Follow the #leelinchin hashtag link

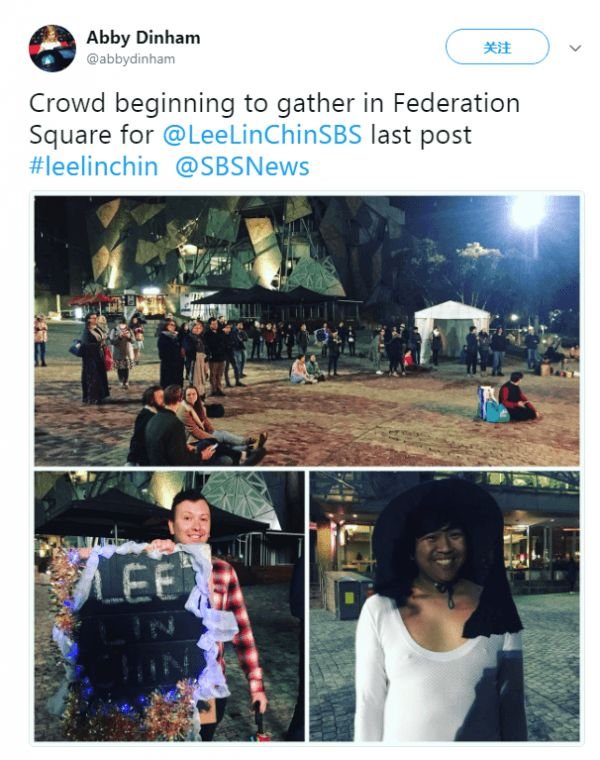click(x=94, y=166)
